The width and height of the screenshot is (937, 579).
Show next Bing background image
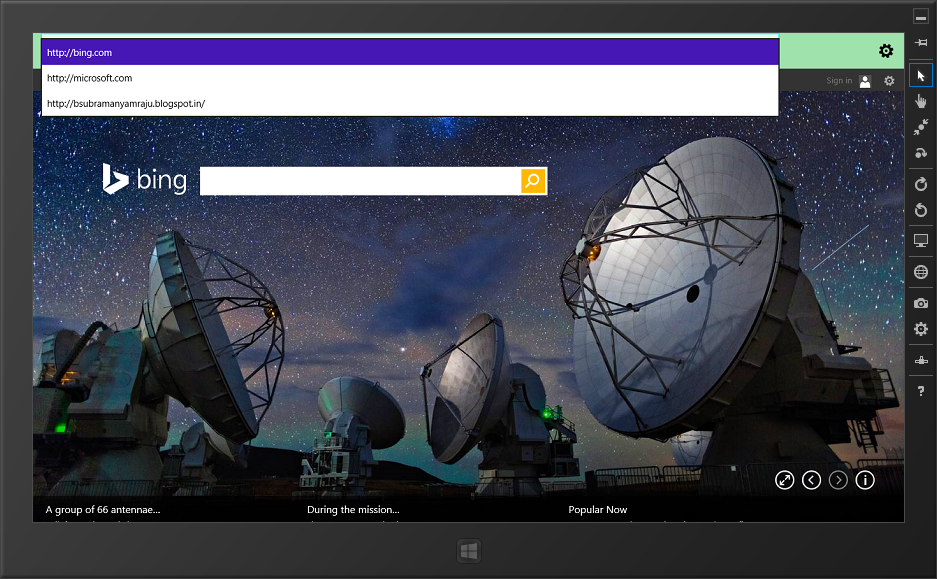point(838,480)
